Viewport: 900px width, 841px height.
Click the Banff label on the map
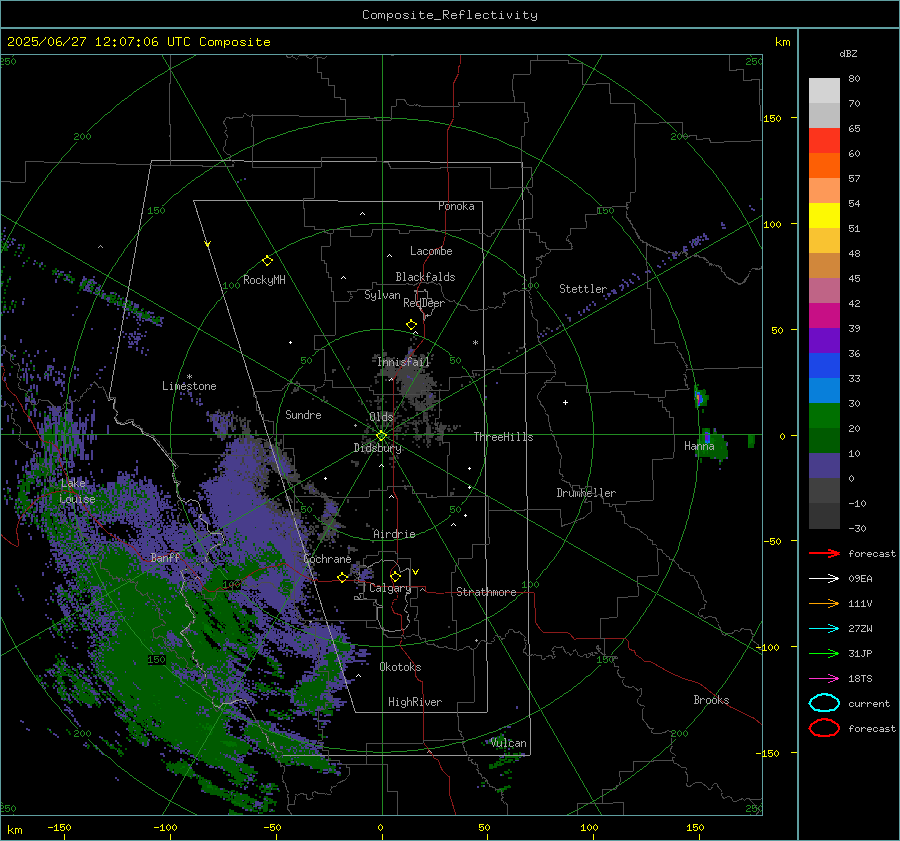[x=165, y=557]
